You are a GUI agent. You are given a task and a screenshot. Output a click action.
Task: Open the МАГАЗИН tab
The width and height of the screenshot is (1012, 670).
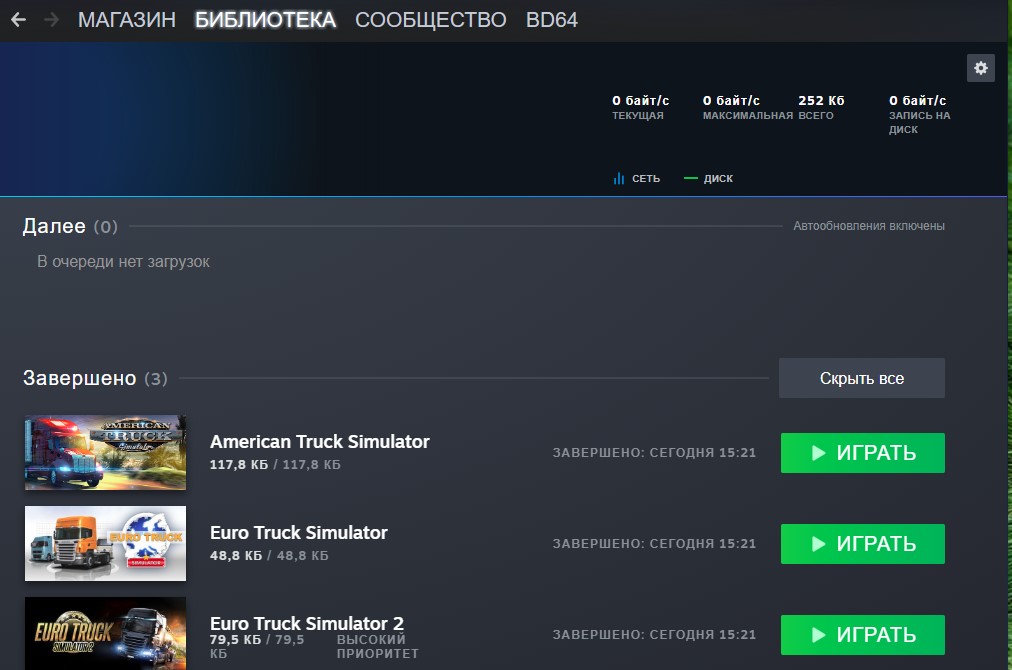[126, 20]
